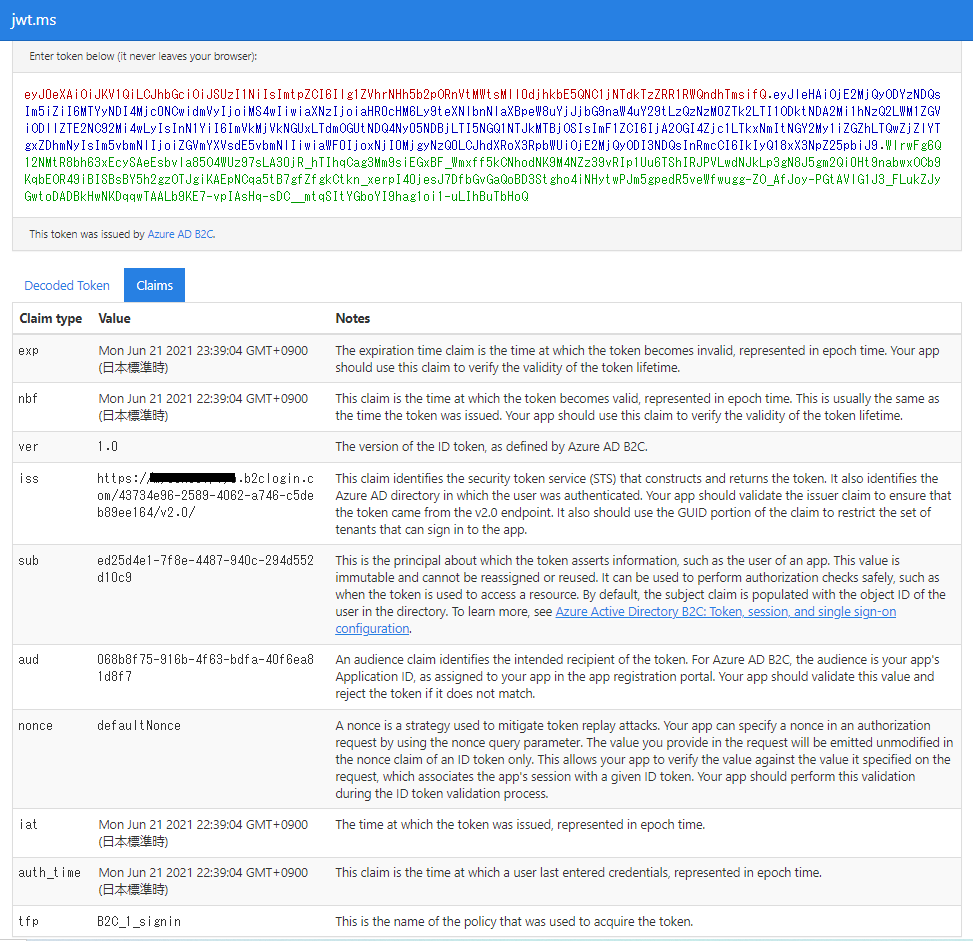
Task: Click the ver claim type cell
Action: (x=29, y=447)
